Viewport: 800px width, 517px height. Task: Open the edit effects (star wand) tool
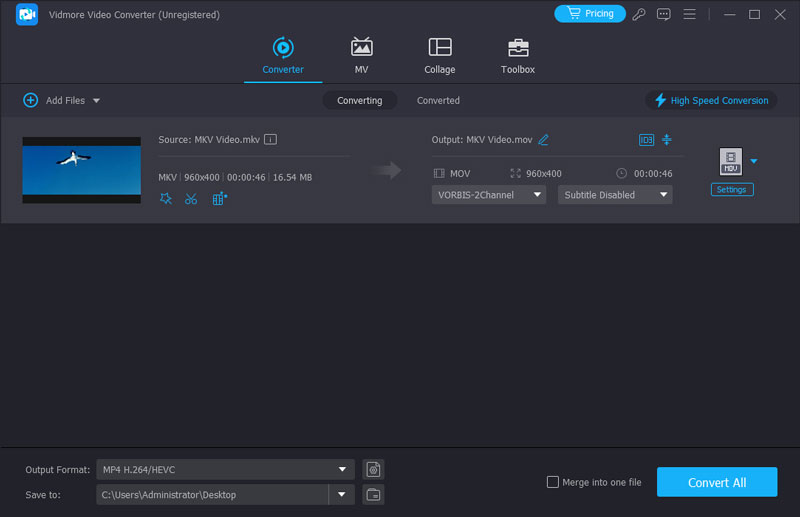(x=166, y=199)
